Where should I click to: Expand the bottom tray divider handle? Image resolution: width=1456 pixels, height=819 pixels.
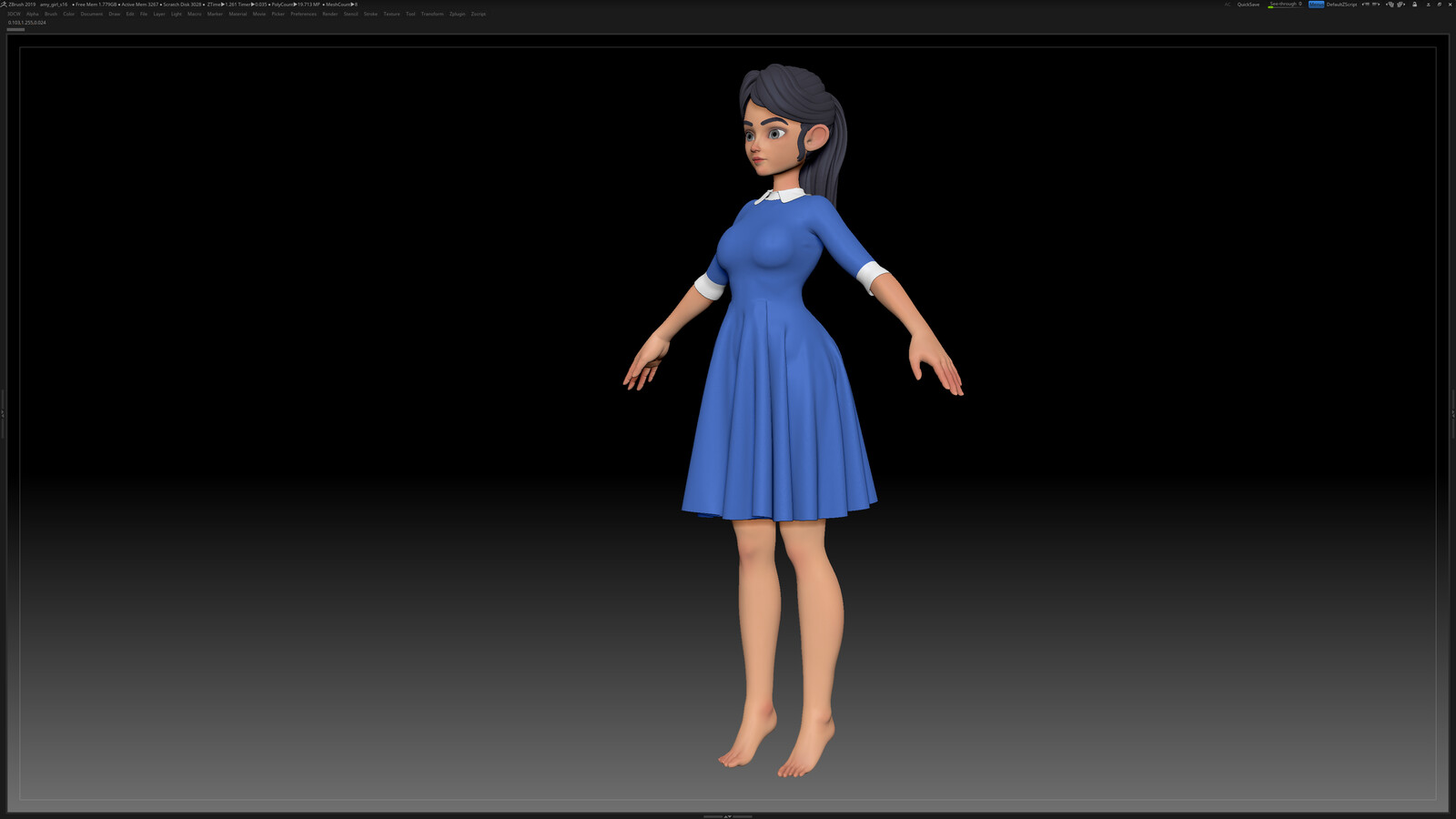point(728,816)
